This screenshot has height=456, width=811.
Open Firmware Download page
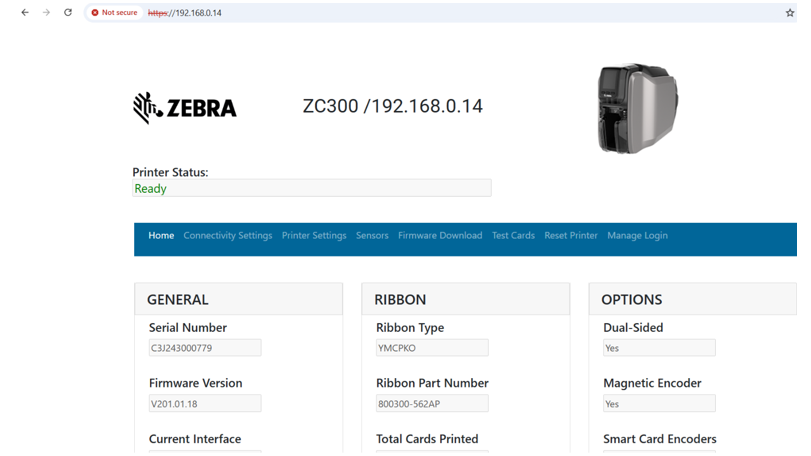coord(440,236)
